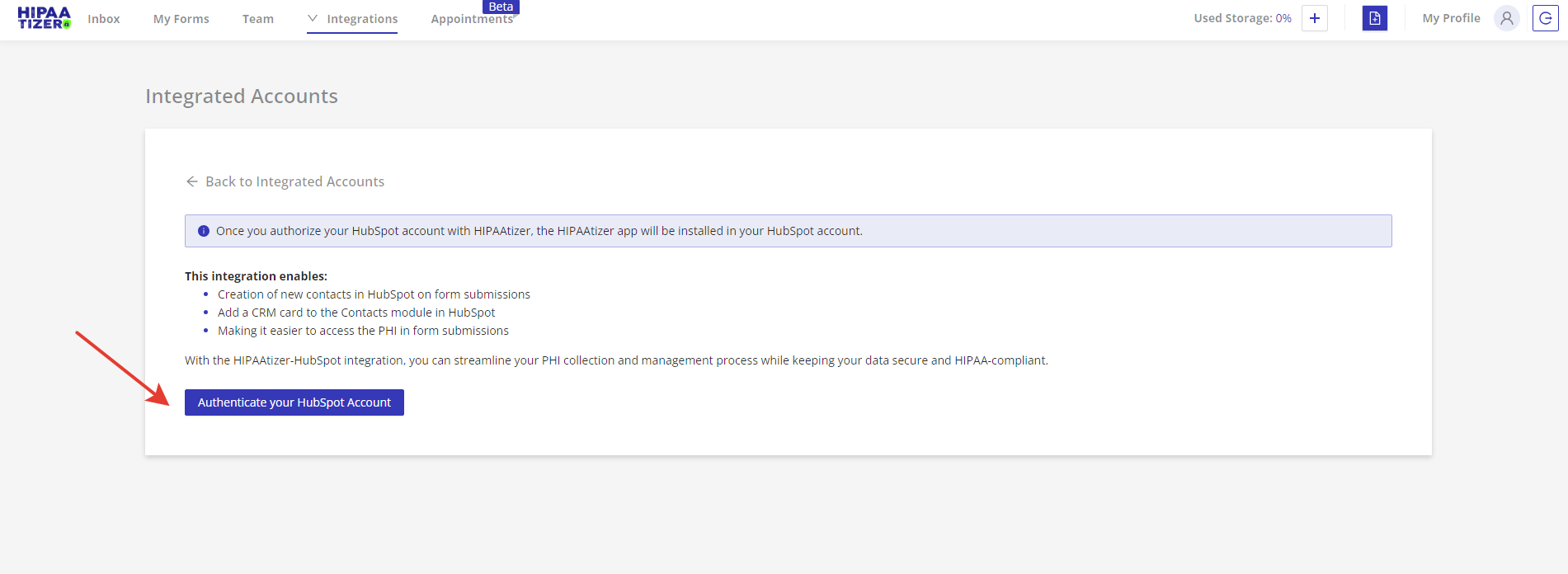Select the Integrations menu label
Viewport: 1568px width, 574px height.
pyautogui.click(x=362, y=19)
